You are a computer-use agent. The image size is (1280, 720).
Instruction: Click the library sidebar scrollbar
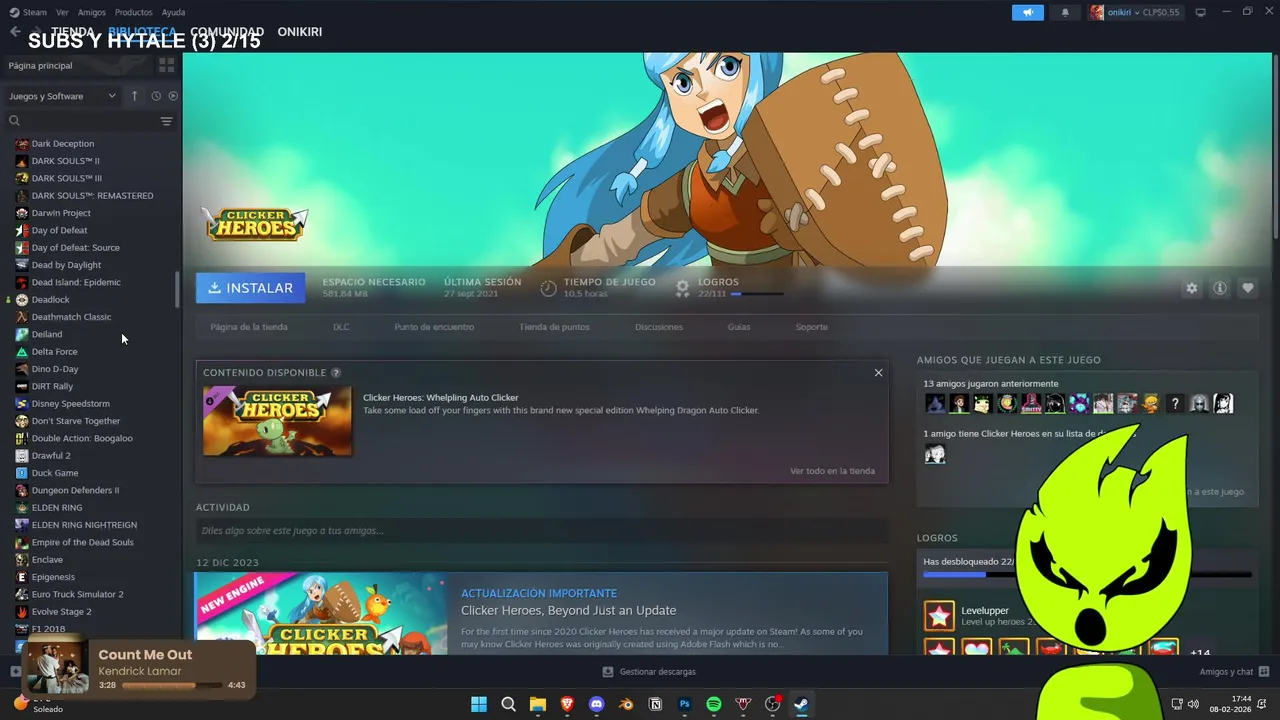click(178, 290)
